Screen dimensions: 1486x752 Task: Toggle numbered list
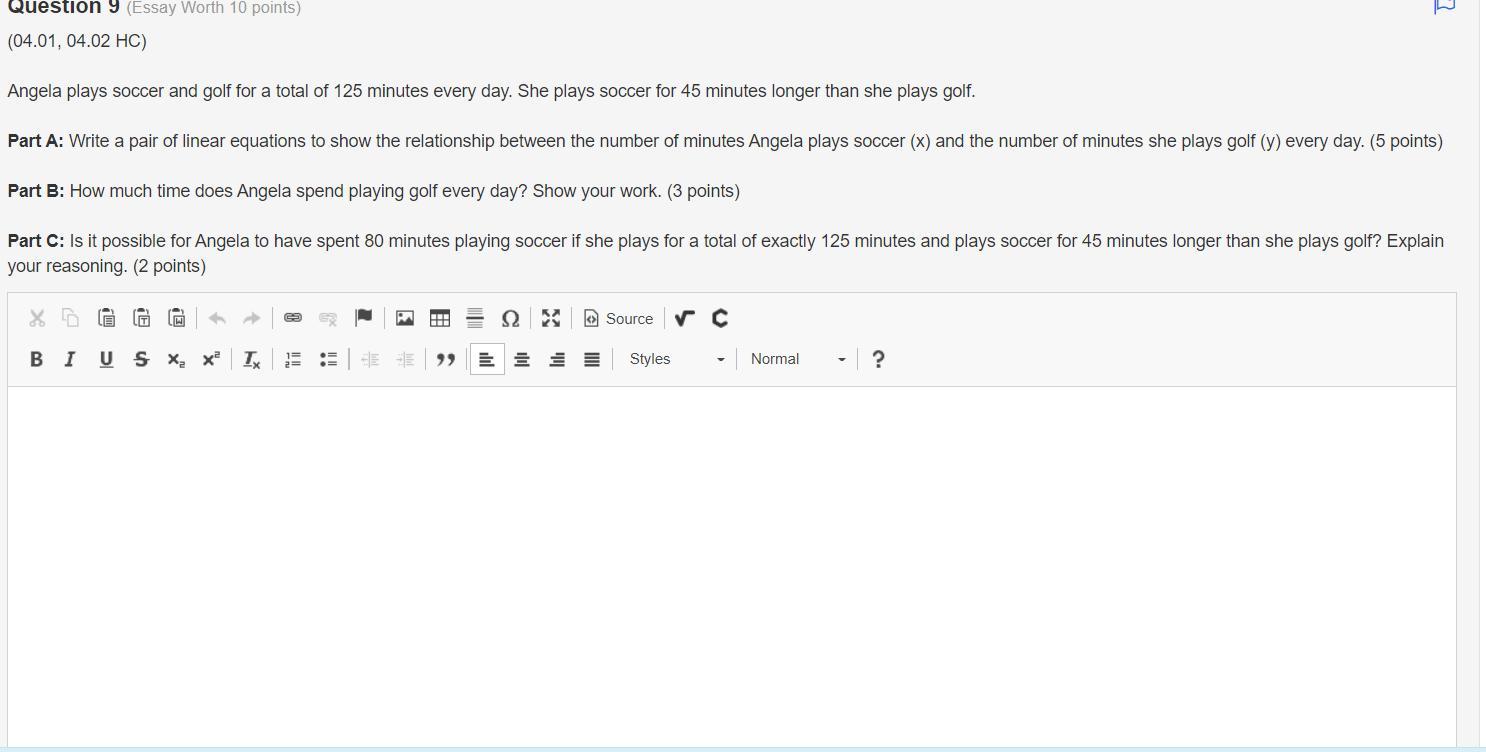[293, 359]
